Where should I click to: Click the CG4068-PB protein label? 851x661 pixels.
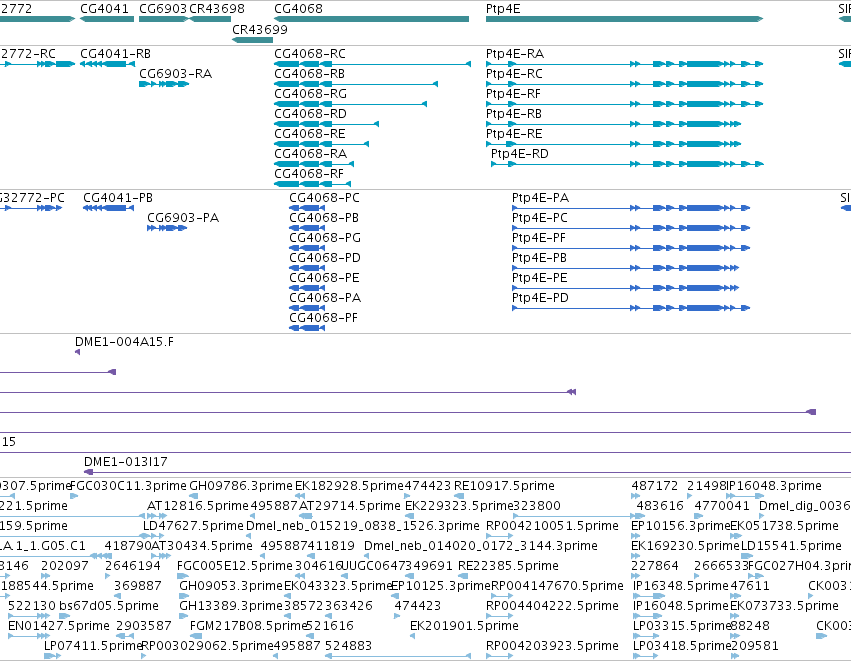[x=324, y=218]
